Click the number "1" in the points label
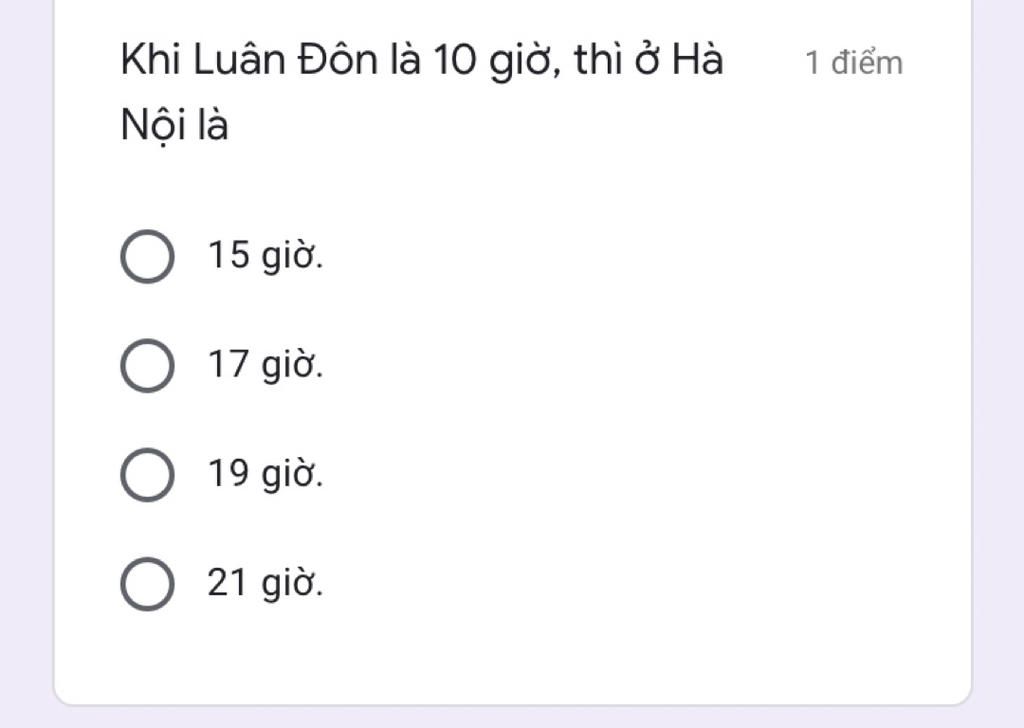1024x728 pixels. 814,63
